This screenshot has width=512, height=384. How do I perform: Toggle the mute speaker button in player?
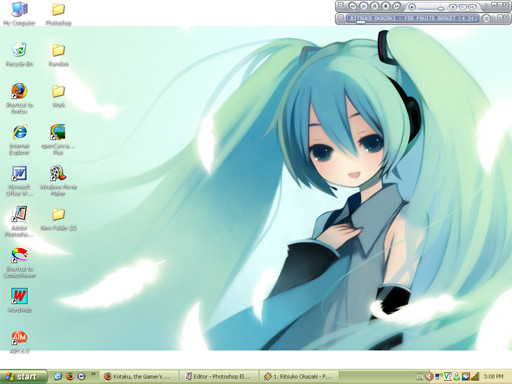click(412, 6)
